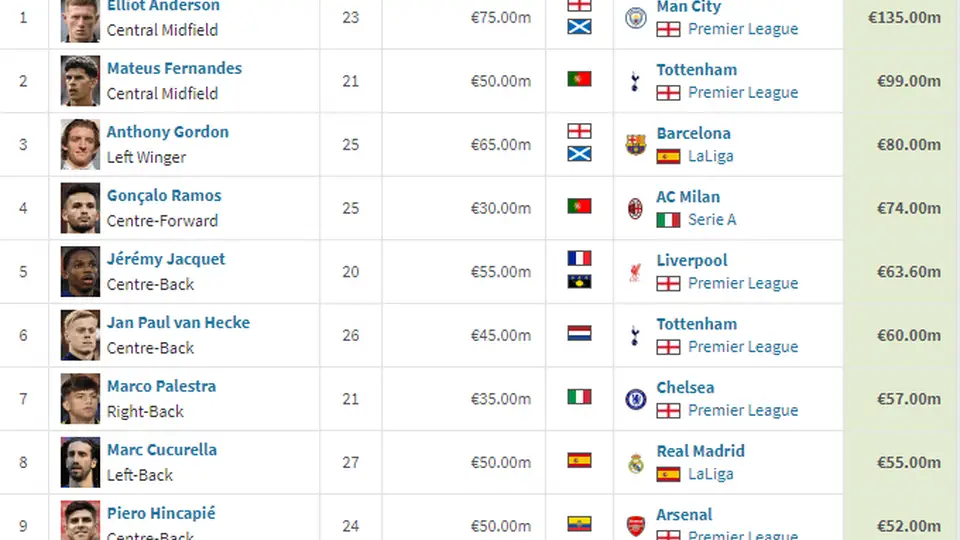The height and width of the screenshot is (540, 960).
Task: Click Jan Paul van Hecke photo thumbnail
Action: (80, 336)
